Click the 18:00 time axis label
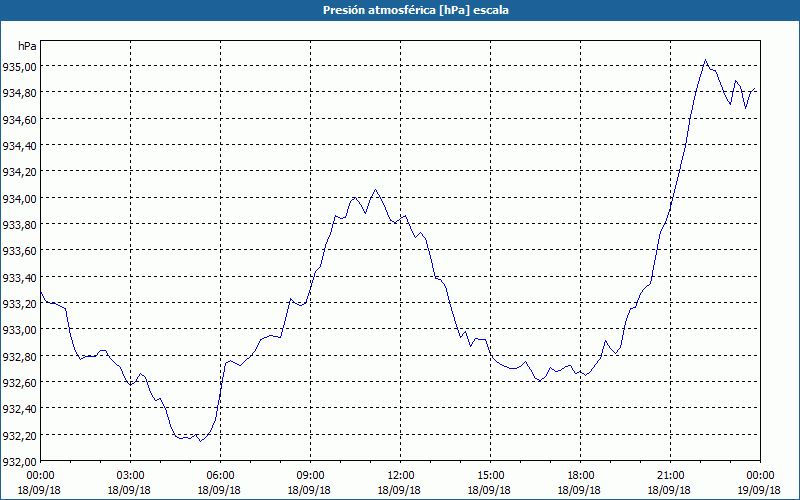The image size is (800, 500). (x=581, y=476)
